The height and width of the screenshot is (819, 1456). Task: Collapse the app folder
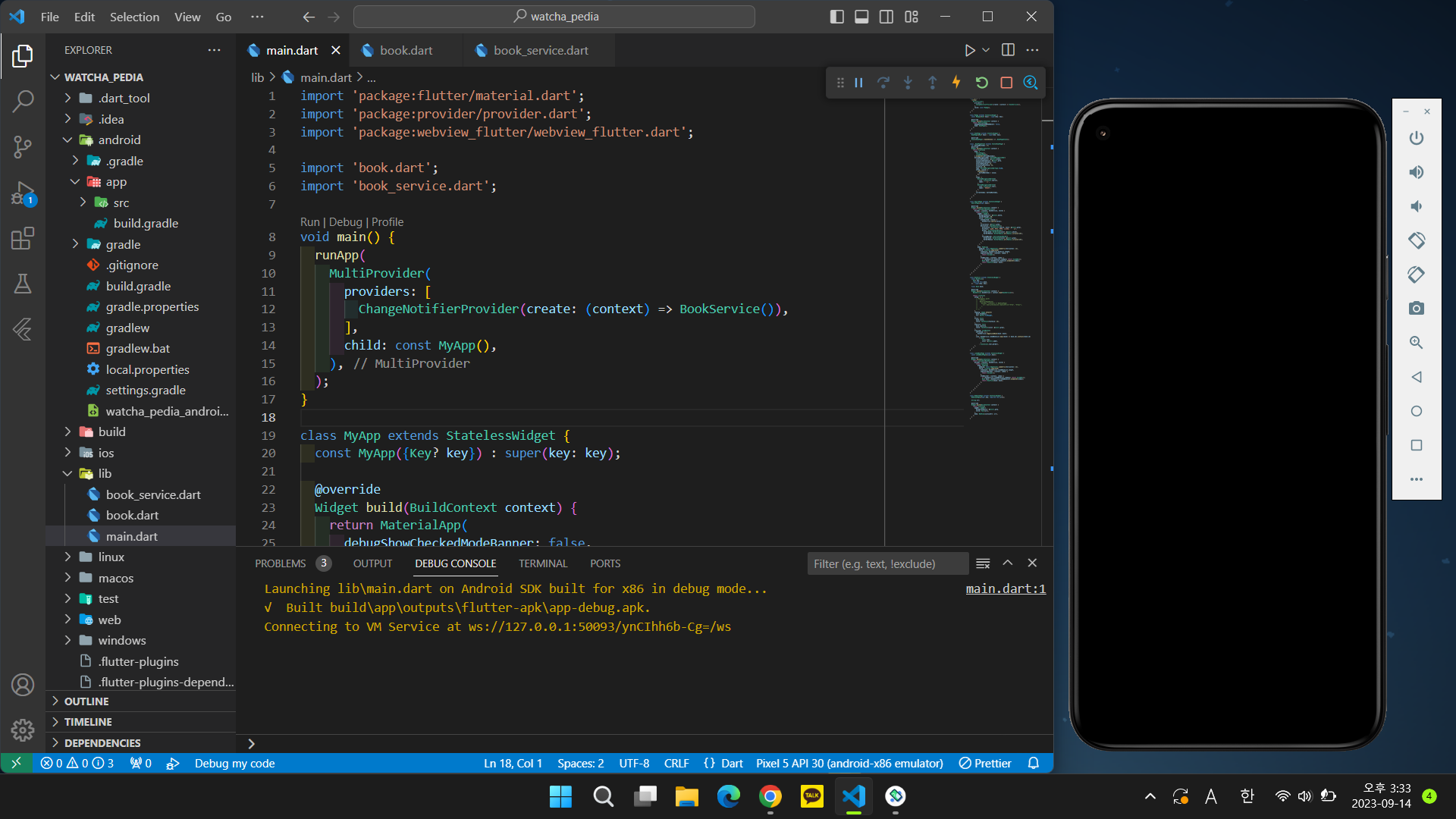(x=140, y=181)
